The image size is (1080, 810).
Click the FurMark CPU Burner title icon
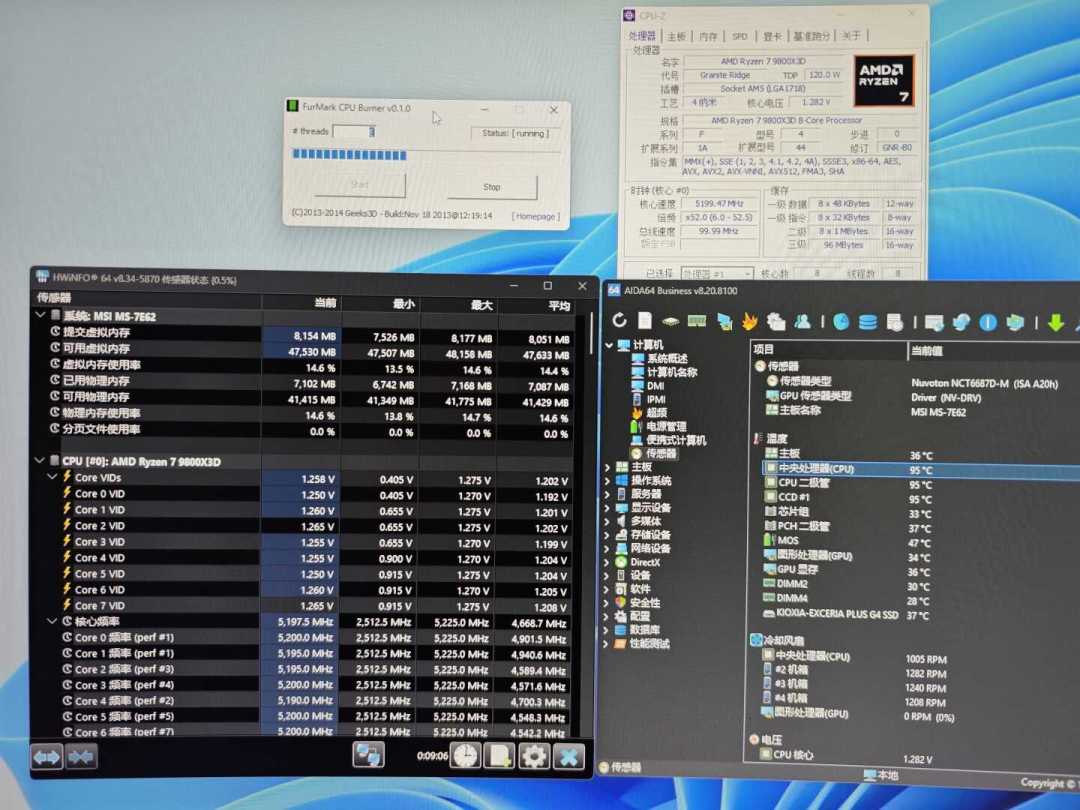coord(293,107)
